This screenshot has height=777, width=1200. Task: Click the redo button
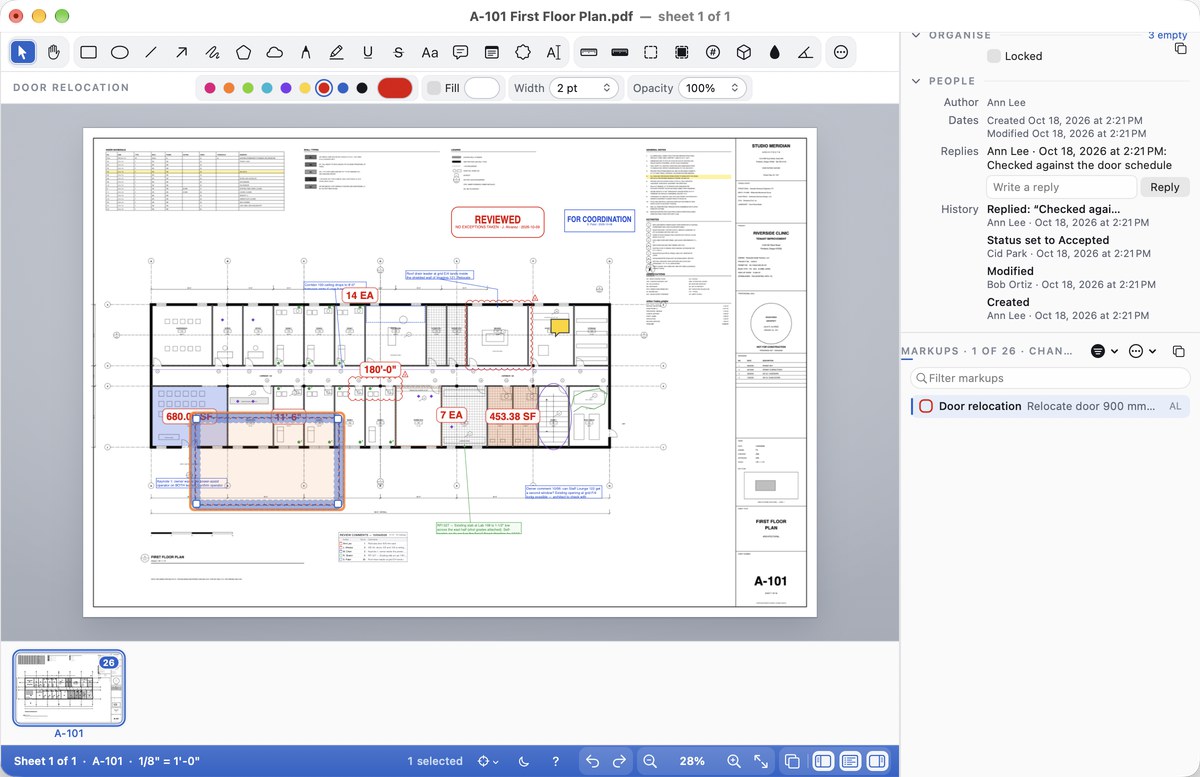(619, 761)
